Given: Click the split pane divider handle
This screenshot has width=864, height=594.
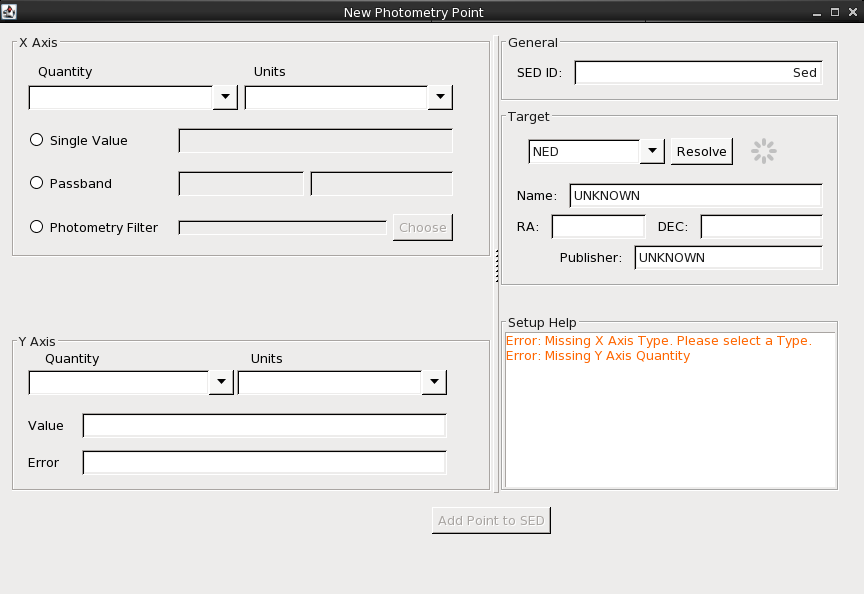Looking at the screenshot, I should (497, 266).
